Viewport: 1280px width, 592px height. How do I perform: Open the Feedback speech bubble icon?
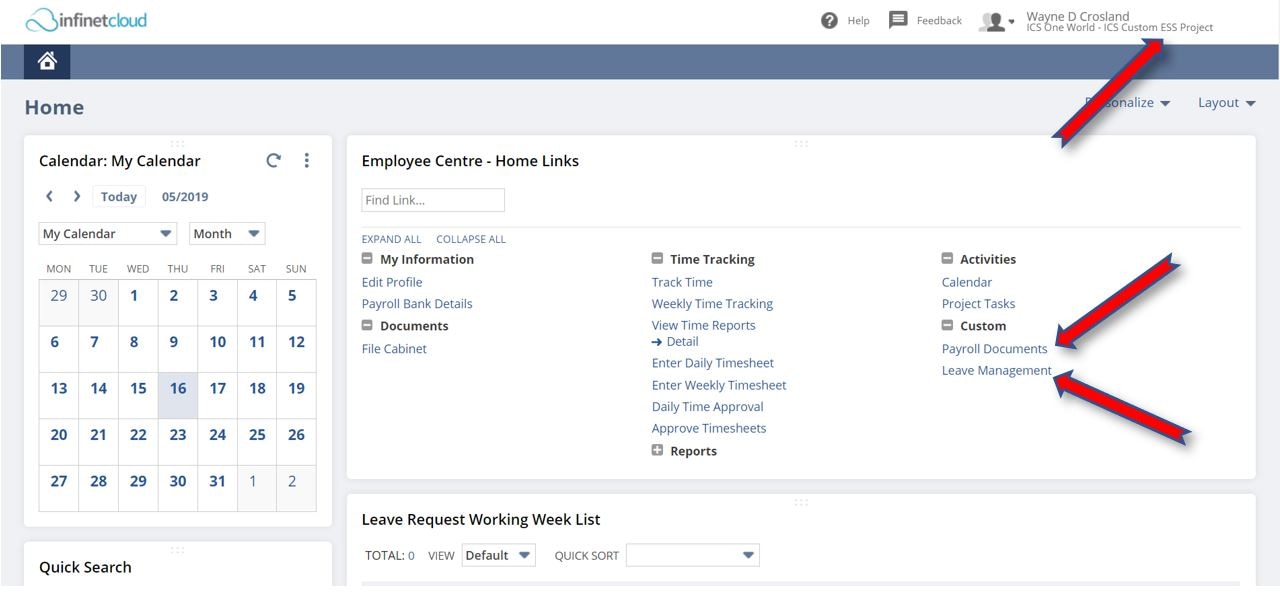(x=898, y=20)
